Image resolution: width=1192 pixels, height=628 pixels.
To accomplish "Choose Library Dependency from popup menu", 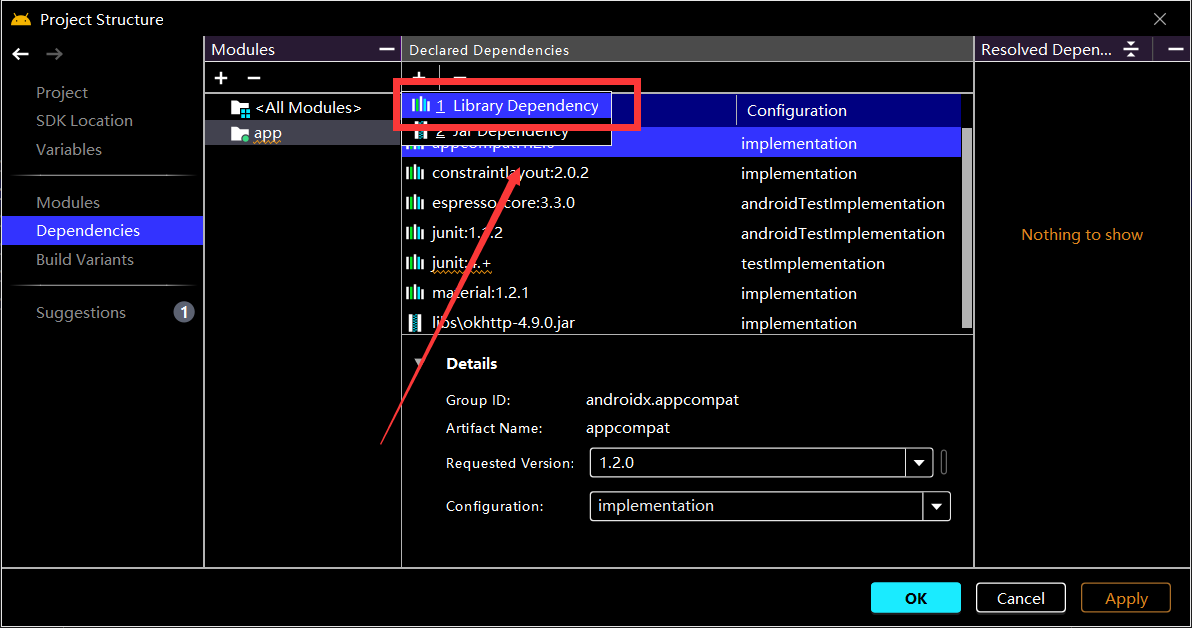I will pos(506,106).
